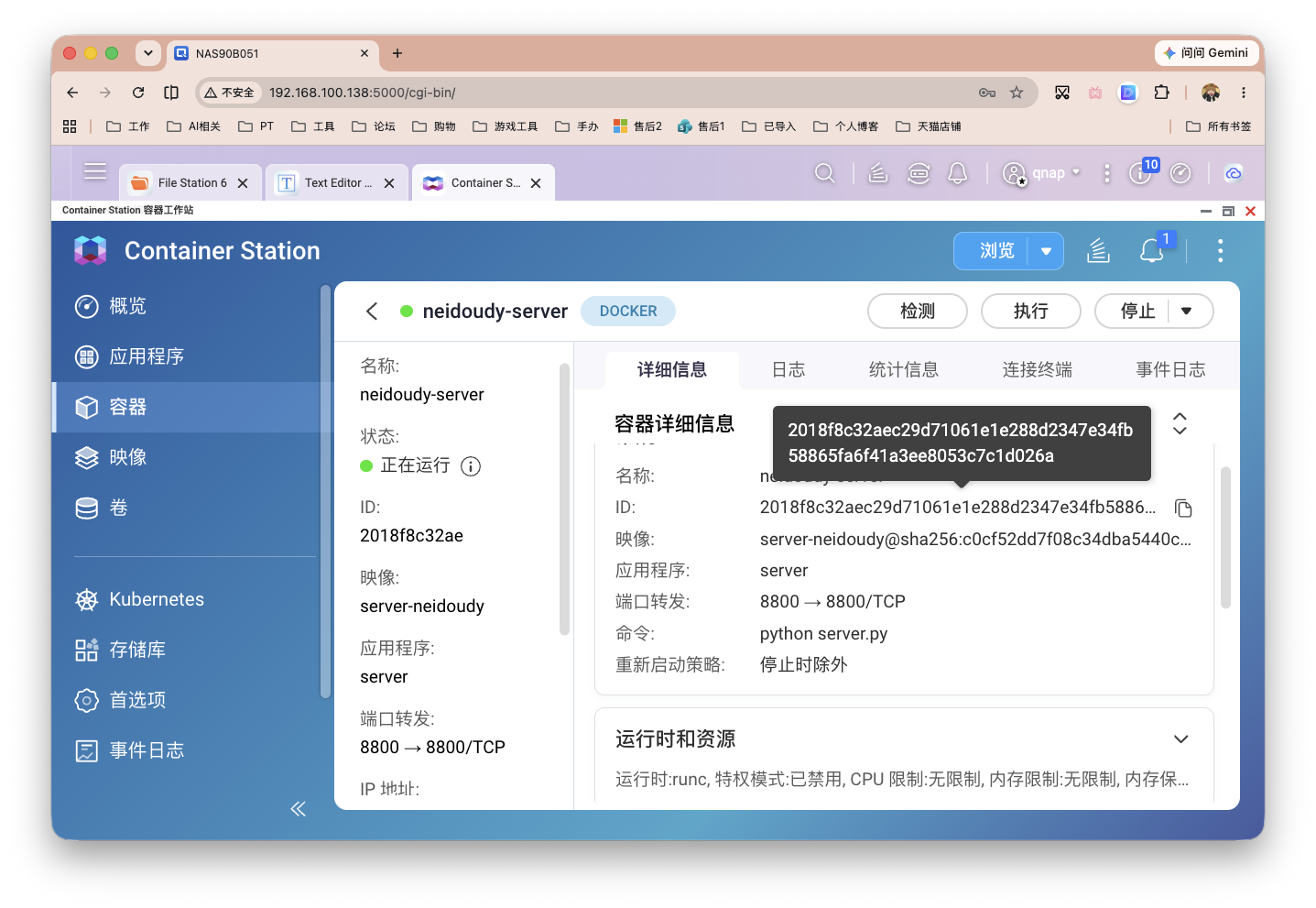Open QTS background tasks icon
The height and width of the screenshot is (908, 1316).
878,173
